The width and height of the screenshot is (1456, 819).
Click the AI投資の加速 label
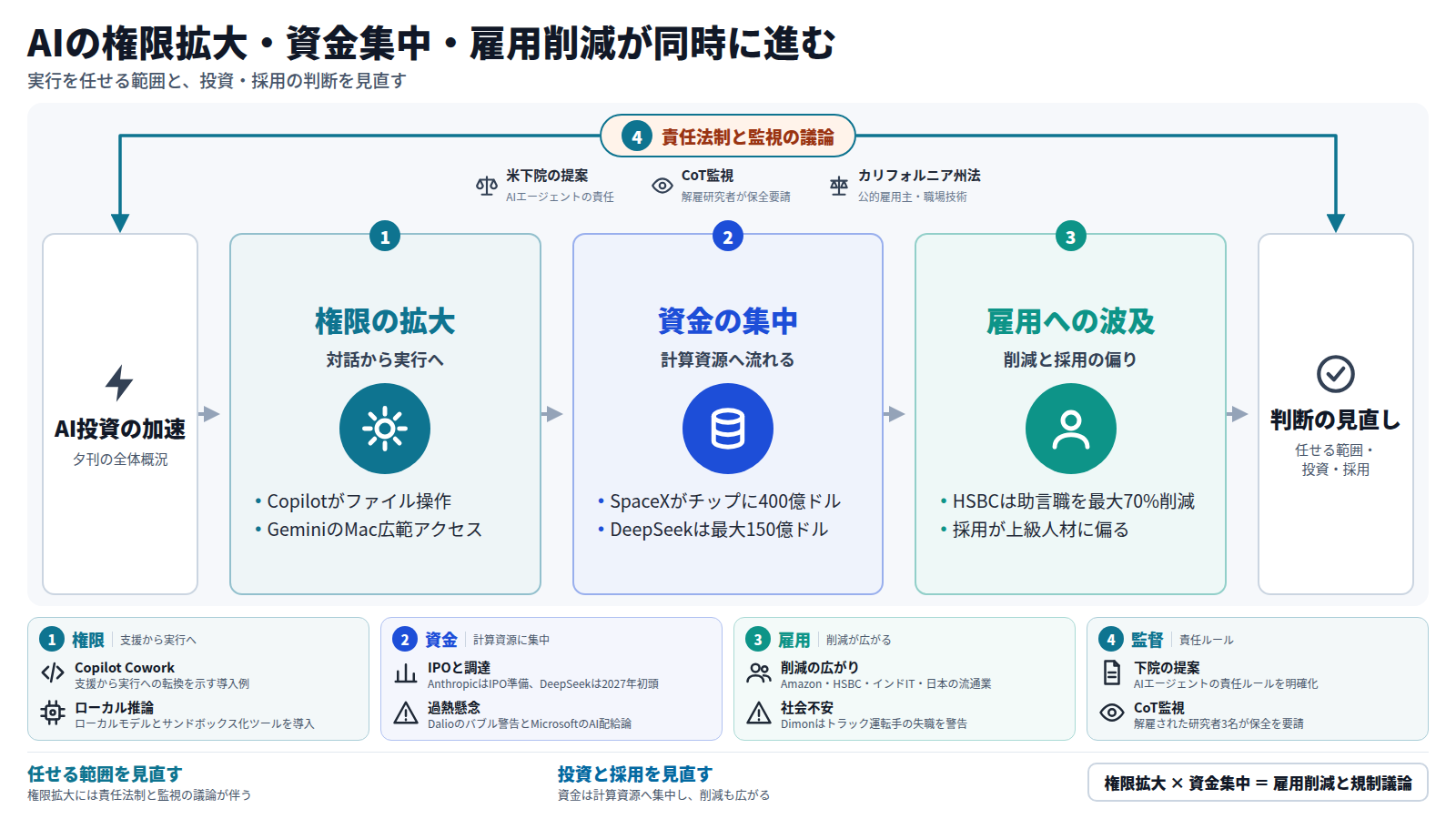(x=120, y=429)
